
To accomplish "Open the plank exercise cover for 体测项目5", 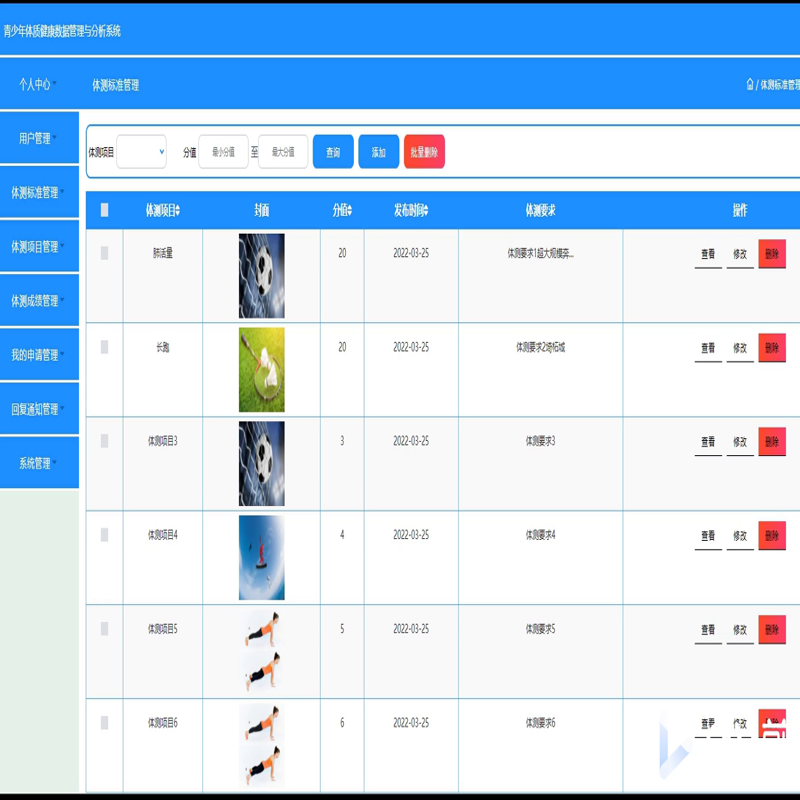I will (x=262, y=652).
